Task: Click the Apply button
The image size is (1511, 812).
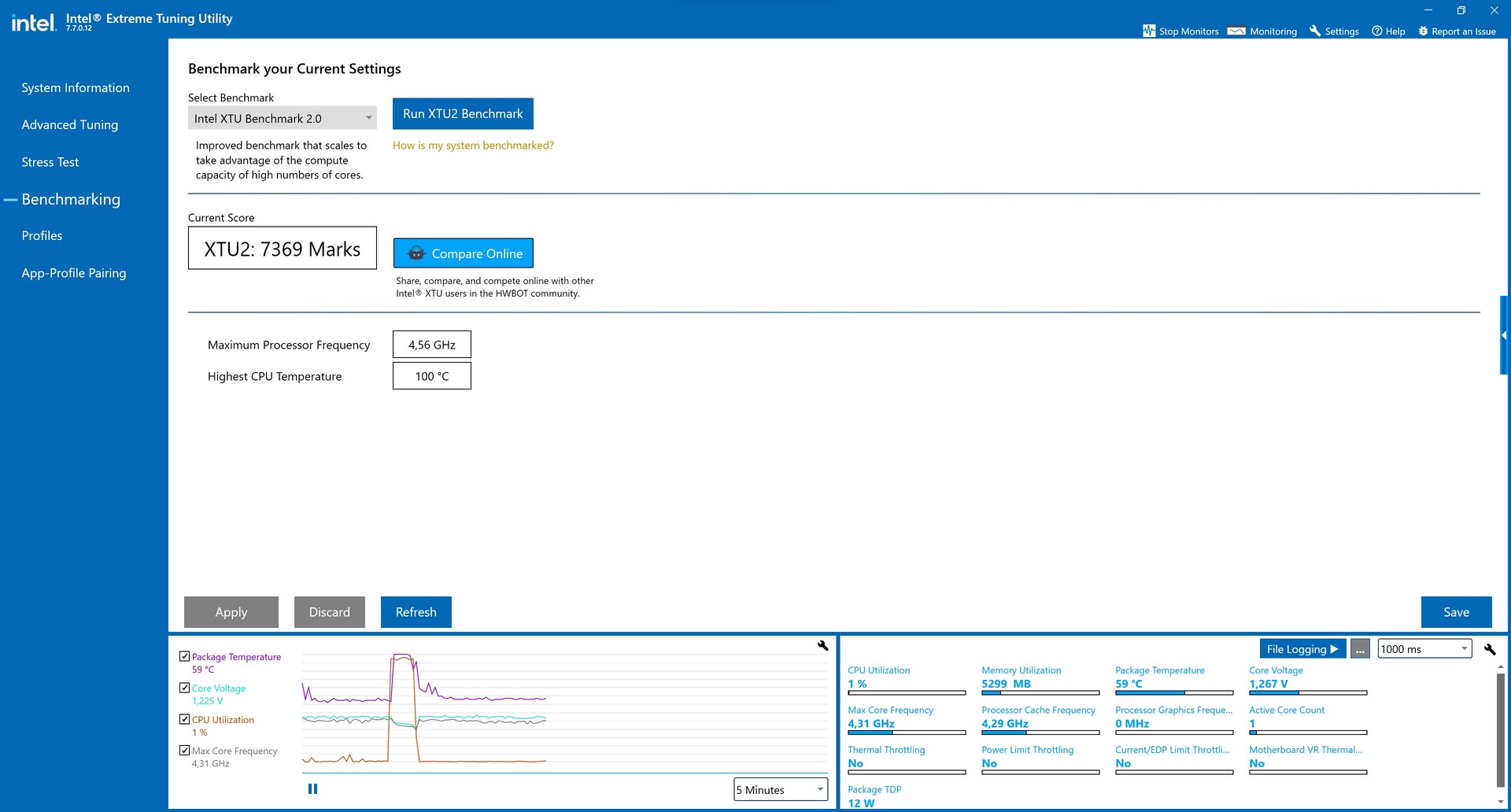Action: pos(231,612)
